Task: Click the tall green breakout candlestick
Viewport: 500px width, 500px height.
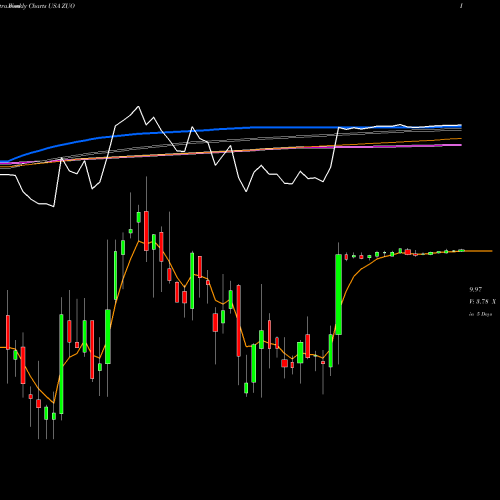Action: pos(339,294)
